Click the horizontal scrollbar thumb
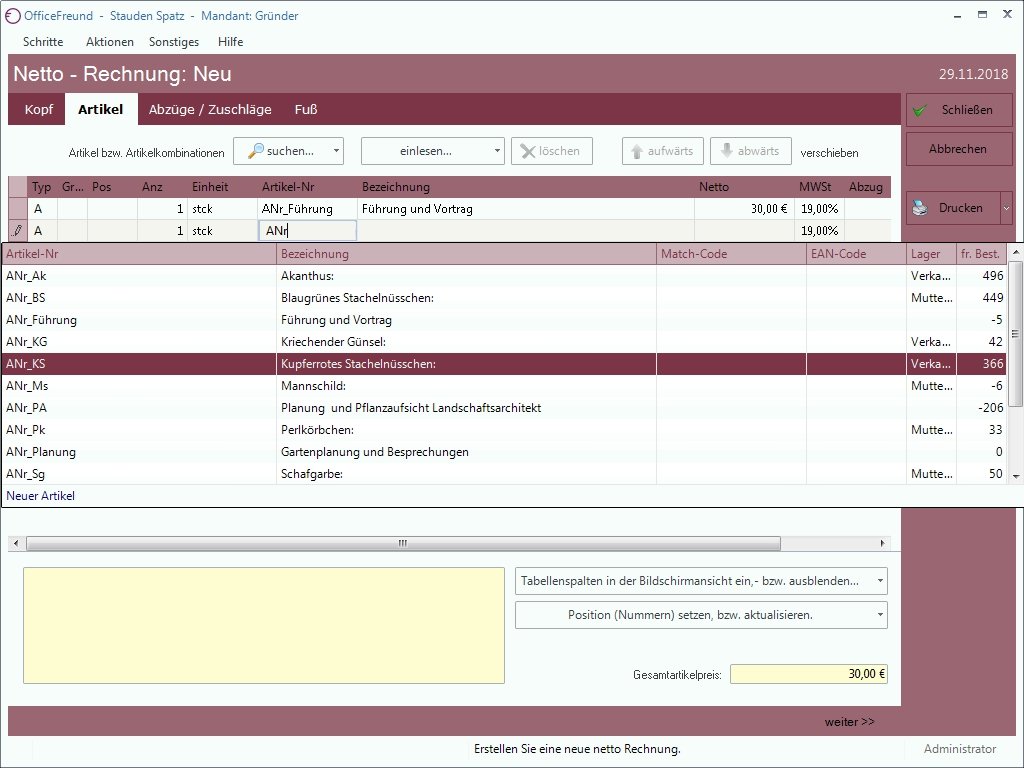This screenshot has height=768, width=1024. [402, 544]
